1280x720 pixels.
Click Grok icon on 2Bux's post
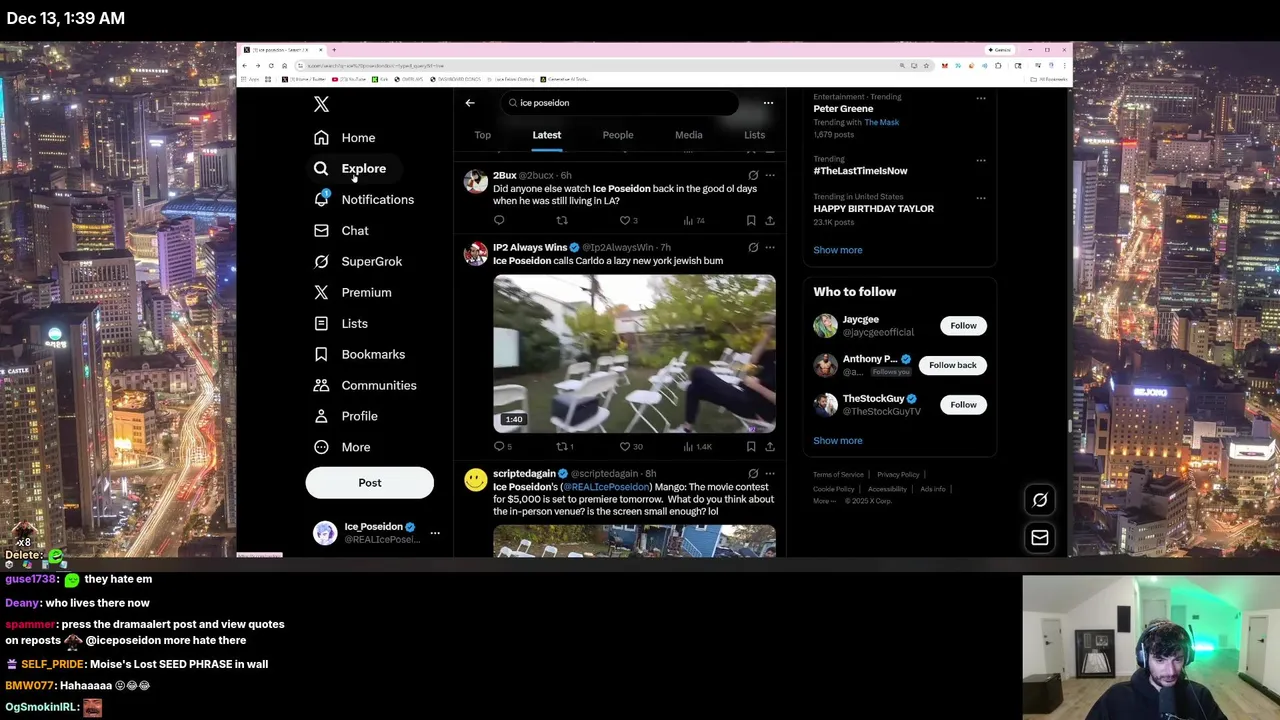pyautogui.click(x=753, y=176)
